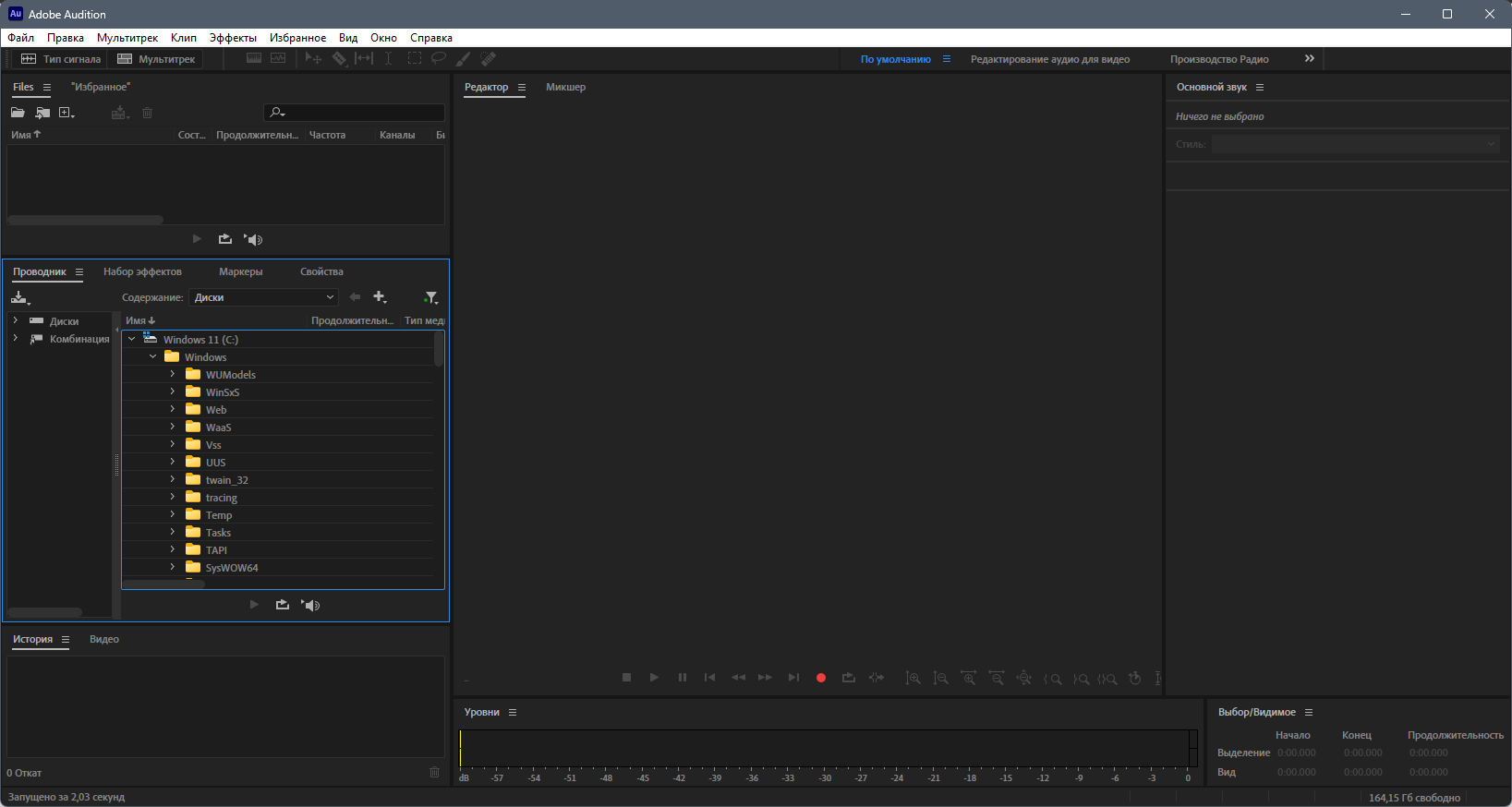Screen dimensions: 1512x807
Task: Open the Мультитрек menu
Action: (127, 38)
